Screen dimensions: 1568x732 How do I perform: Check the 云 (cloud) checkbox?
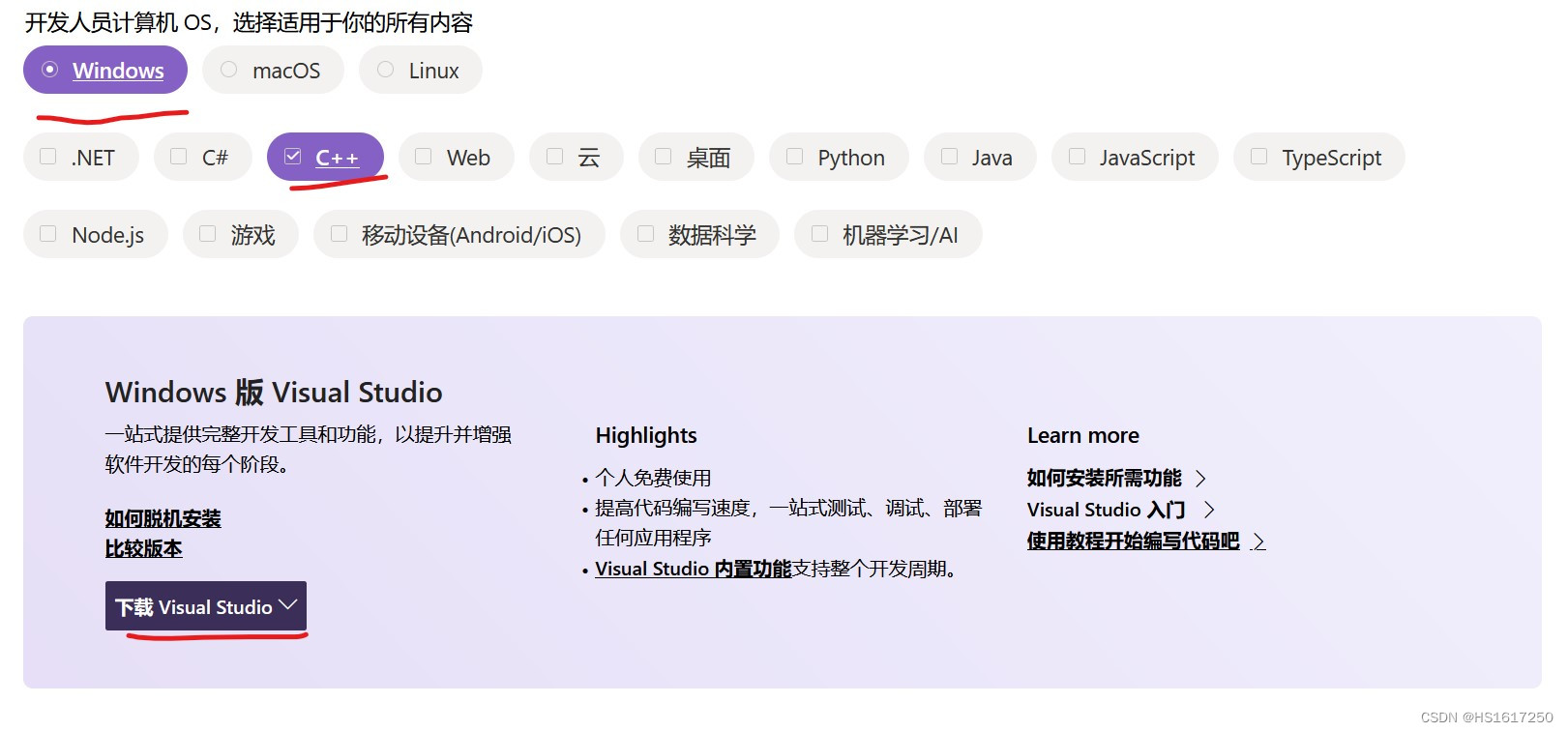coord(554,157)
